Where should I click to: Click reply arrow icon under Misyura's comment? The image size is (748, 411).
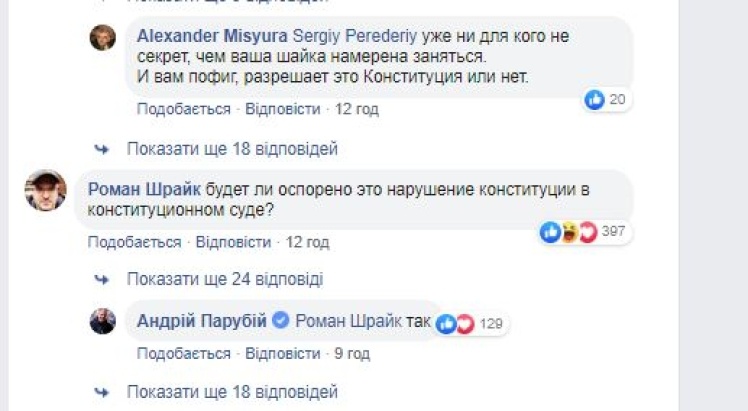(101, 149)
